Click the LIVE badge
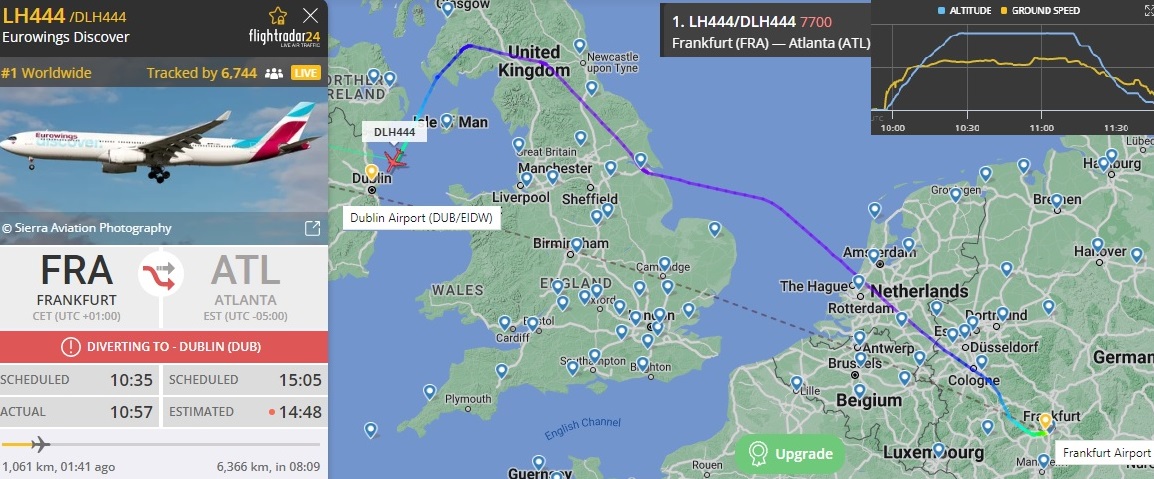Image resolution: width=1154 pixels, height=479 pixels. 305,73
